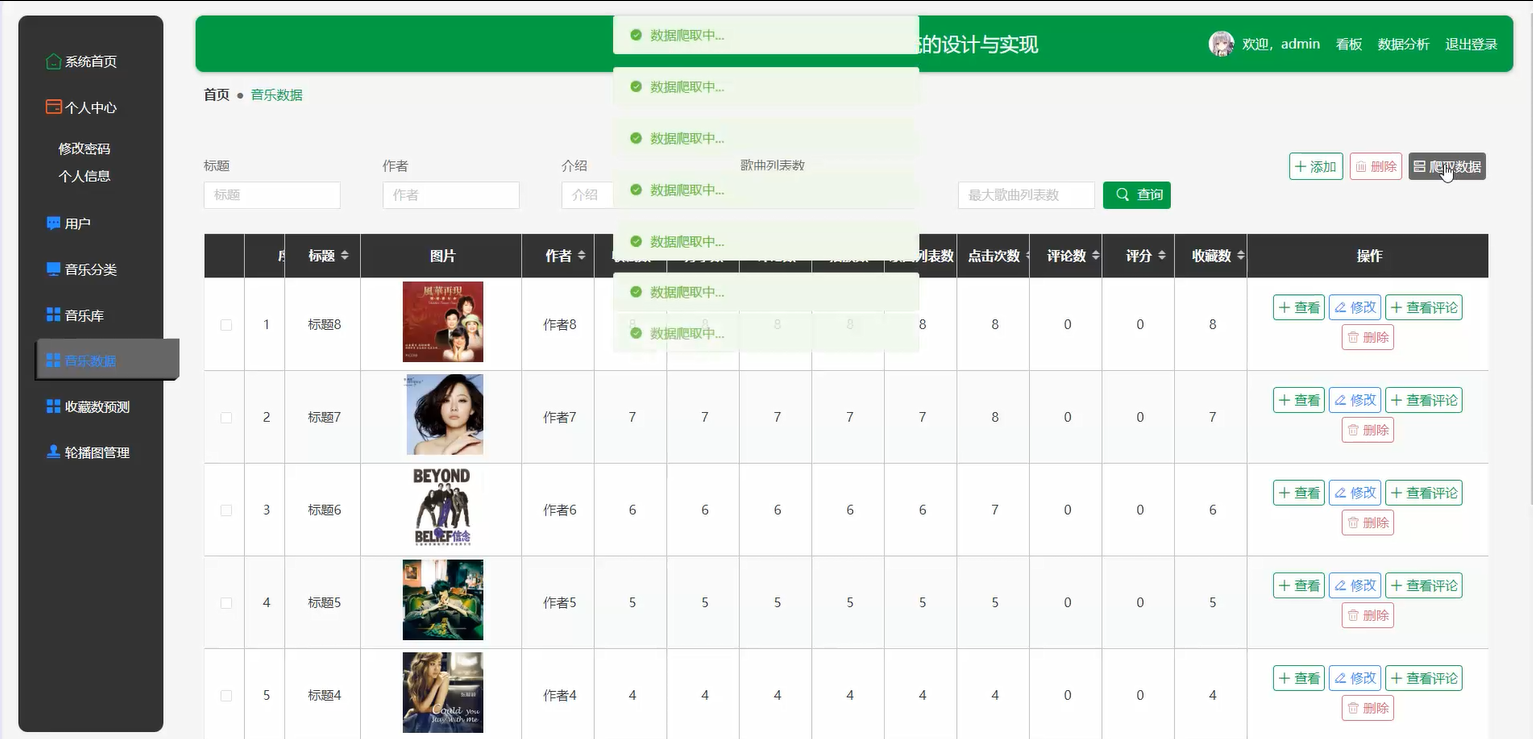Click 查看 for the 标题6 row
This screenshot has width=1533, height=739.
point(1299,493)
